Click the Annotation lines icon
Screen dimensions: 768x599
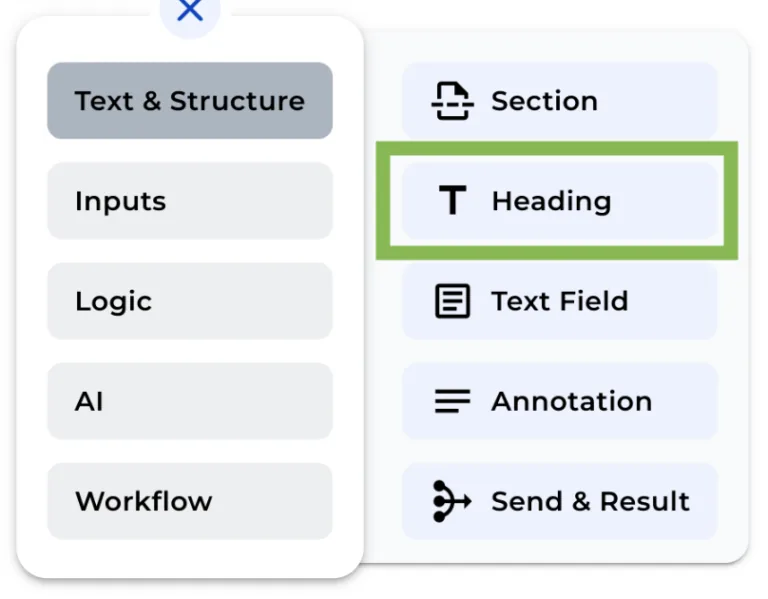(x=453, y=401)
